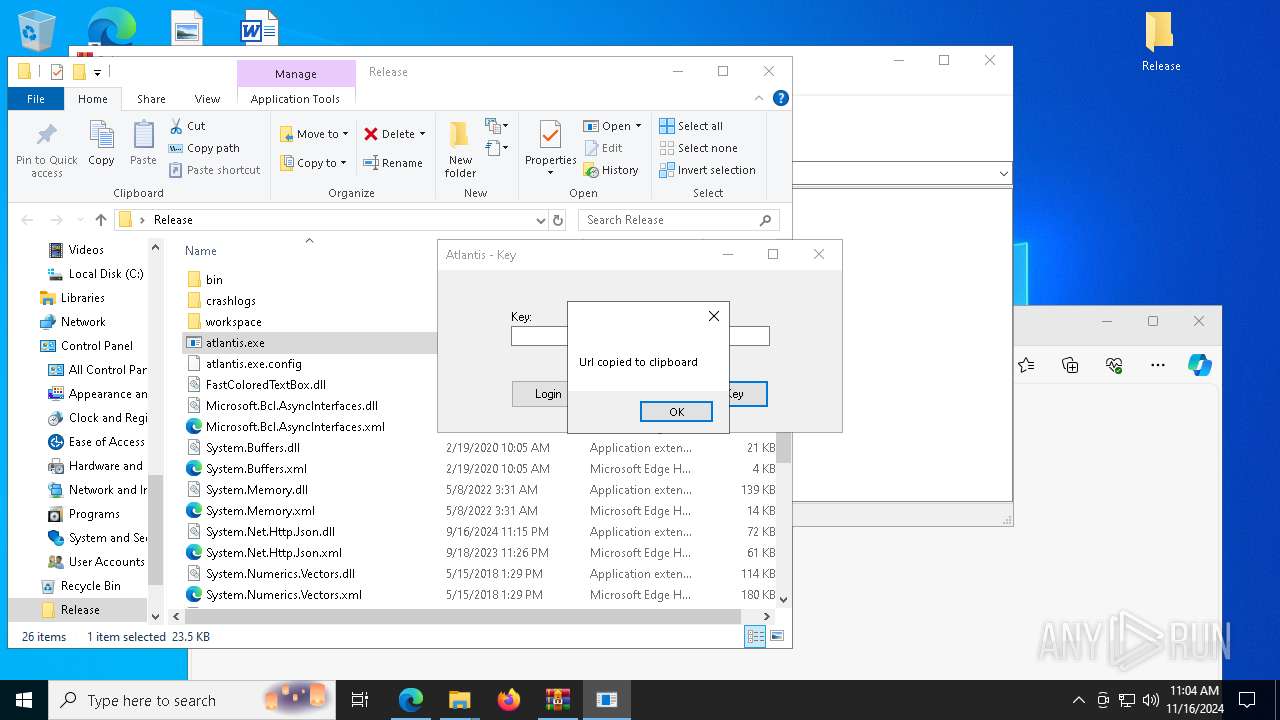Select Libraries in navigation pane
The height and width of the screenshot is (720, 1280).
[82, 298]
